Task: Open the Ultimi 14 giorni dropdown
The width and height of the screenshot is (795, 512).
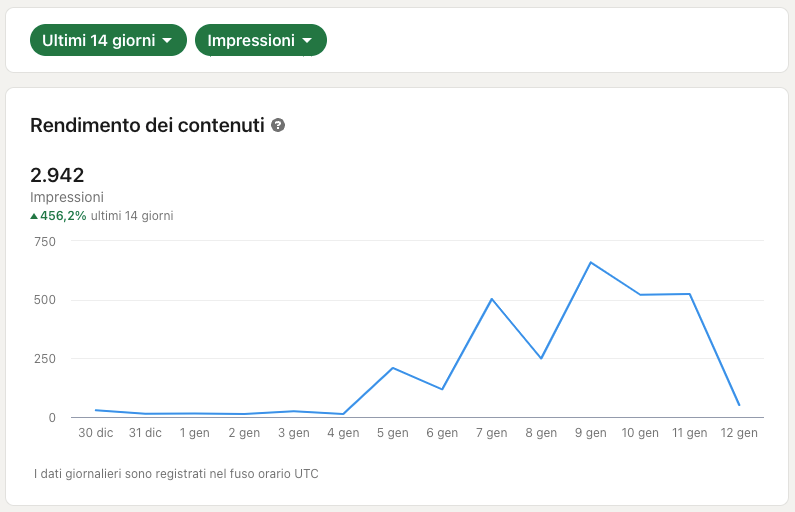Action: tap(108, 41)
